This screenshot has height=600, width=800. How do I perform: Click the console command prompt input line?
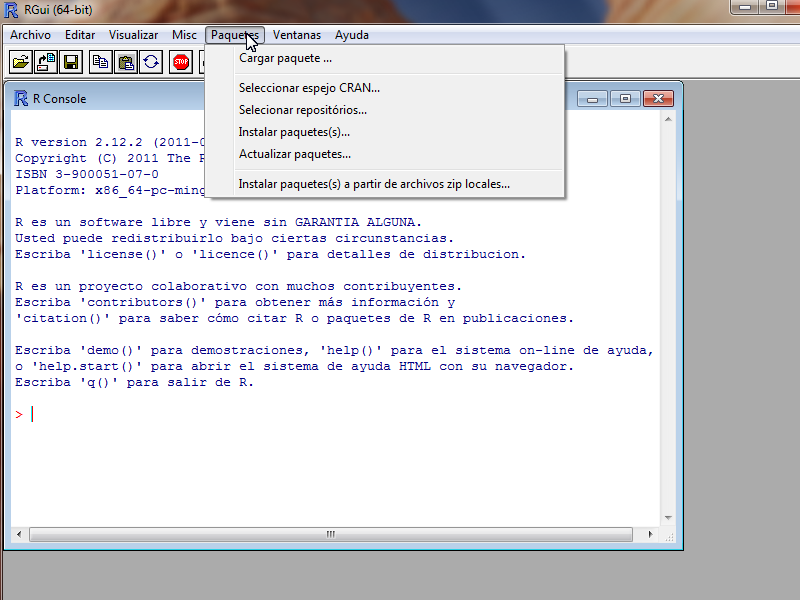[x=337, y=414]
